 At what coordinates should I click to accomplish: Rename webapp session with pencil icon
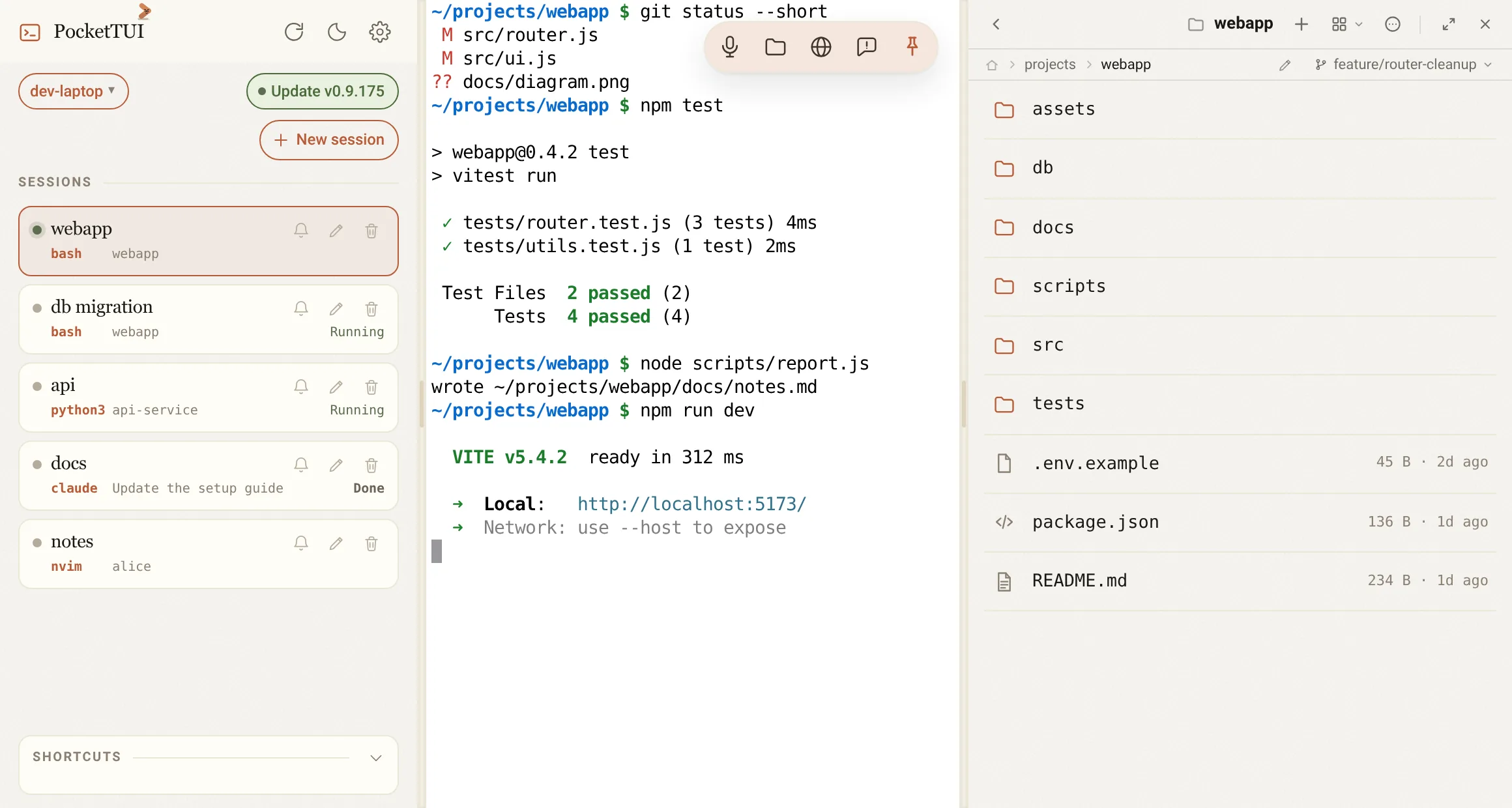(336, 230)
